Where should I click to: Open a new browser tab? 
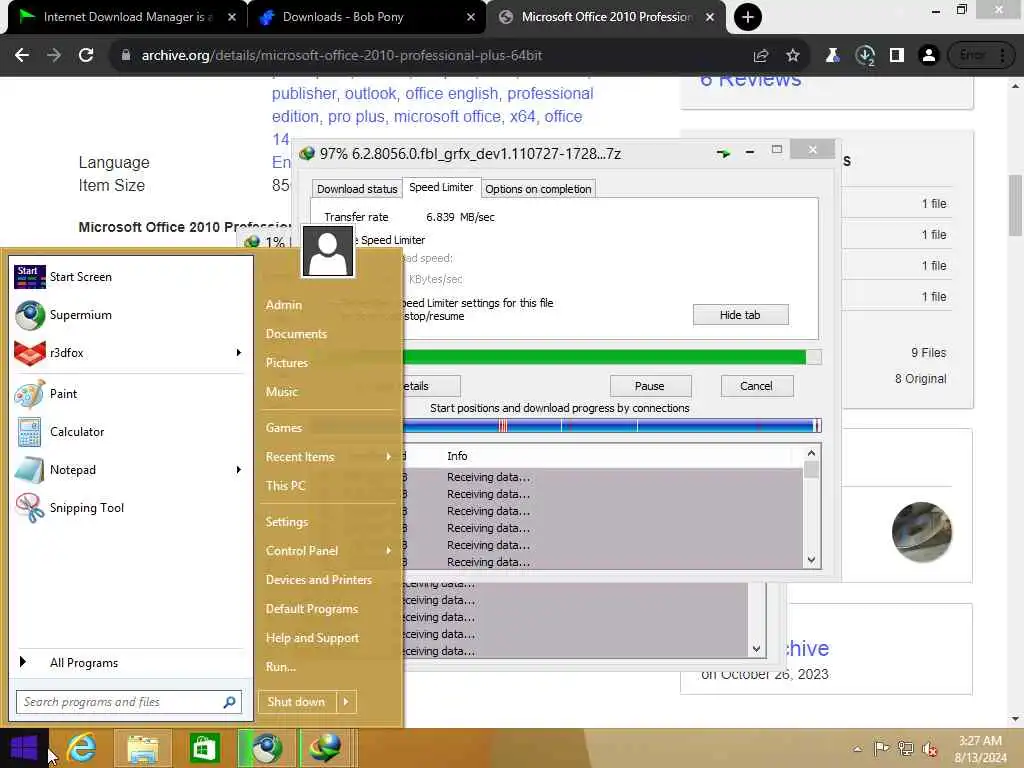point(748,17)
